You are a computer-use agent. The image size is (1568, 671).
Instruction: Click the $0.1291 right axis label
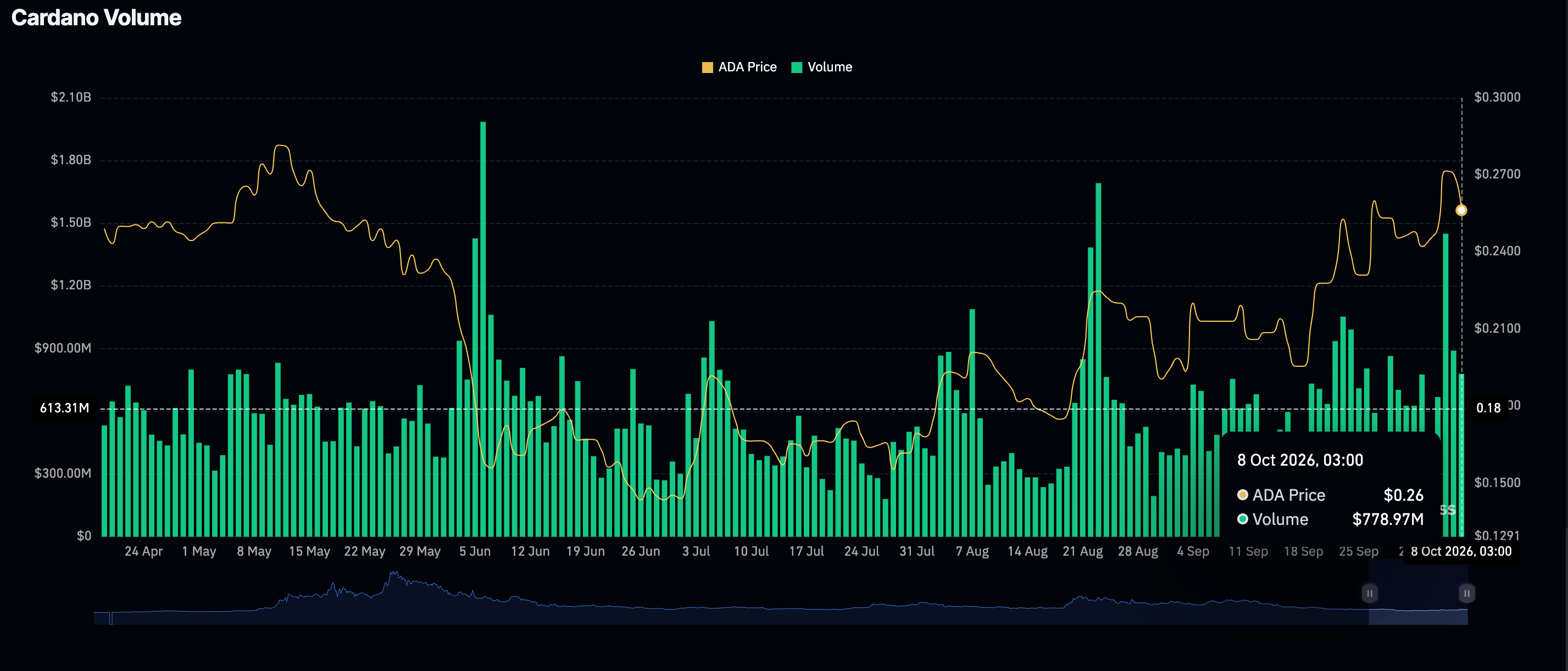click(x=1497, y=535)
